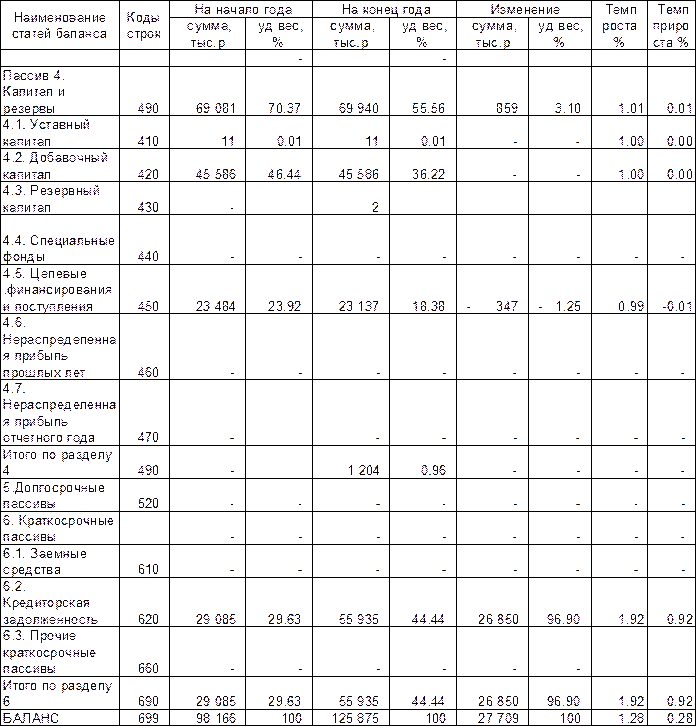Viewport: 696px width, 726px height.
Task: Select the value 46.44
Action: pos(284,175)
